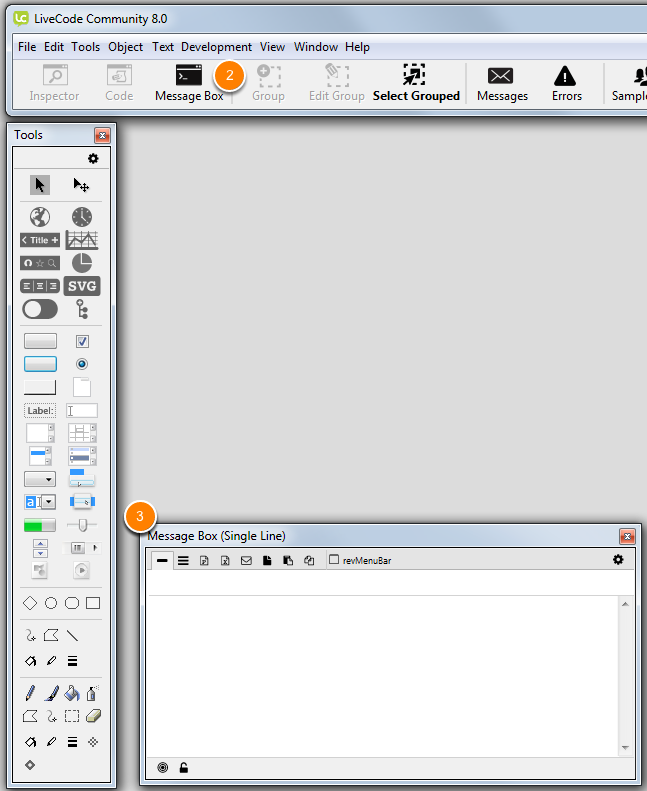Pick the Tree view widget
This screenshot has width=647, height=791.
pyautogui.click(x=82, y=309)
